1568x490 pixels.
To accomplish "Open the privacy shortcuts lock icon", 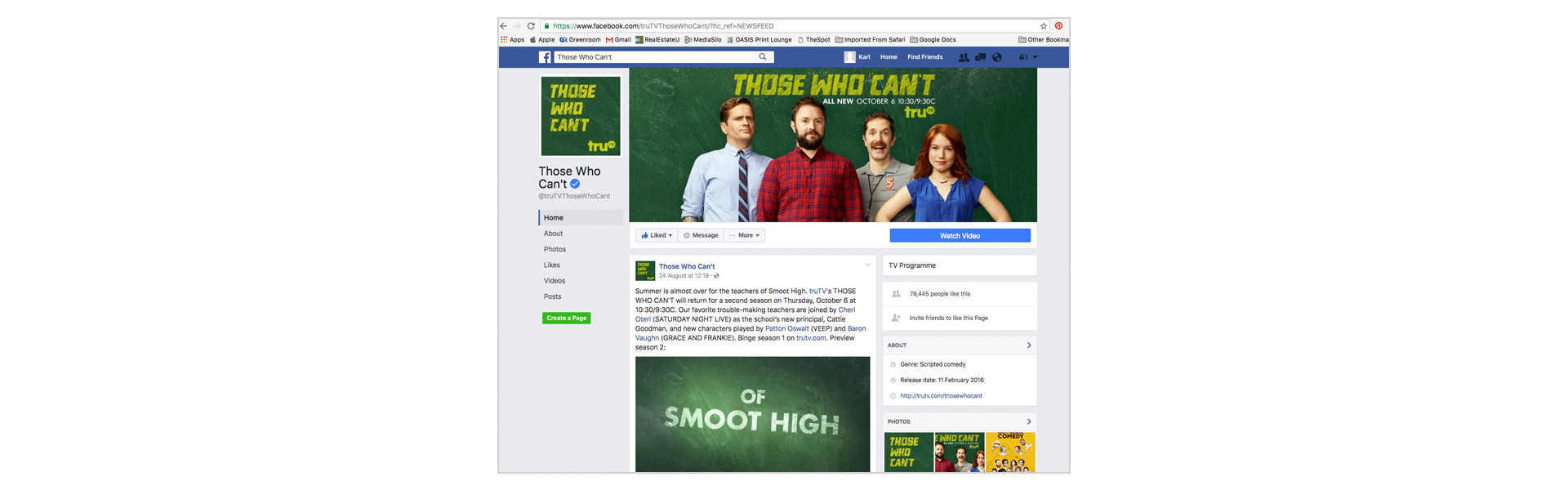I will (x=1023, y=57).
